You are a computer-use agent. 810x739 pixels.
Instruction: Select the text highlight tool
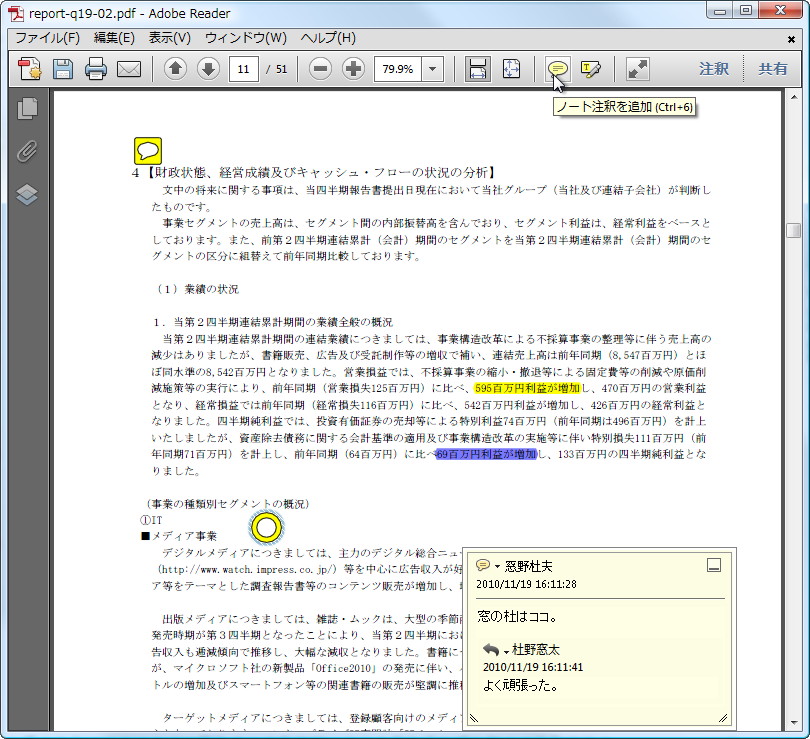point(590,69)
